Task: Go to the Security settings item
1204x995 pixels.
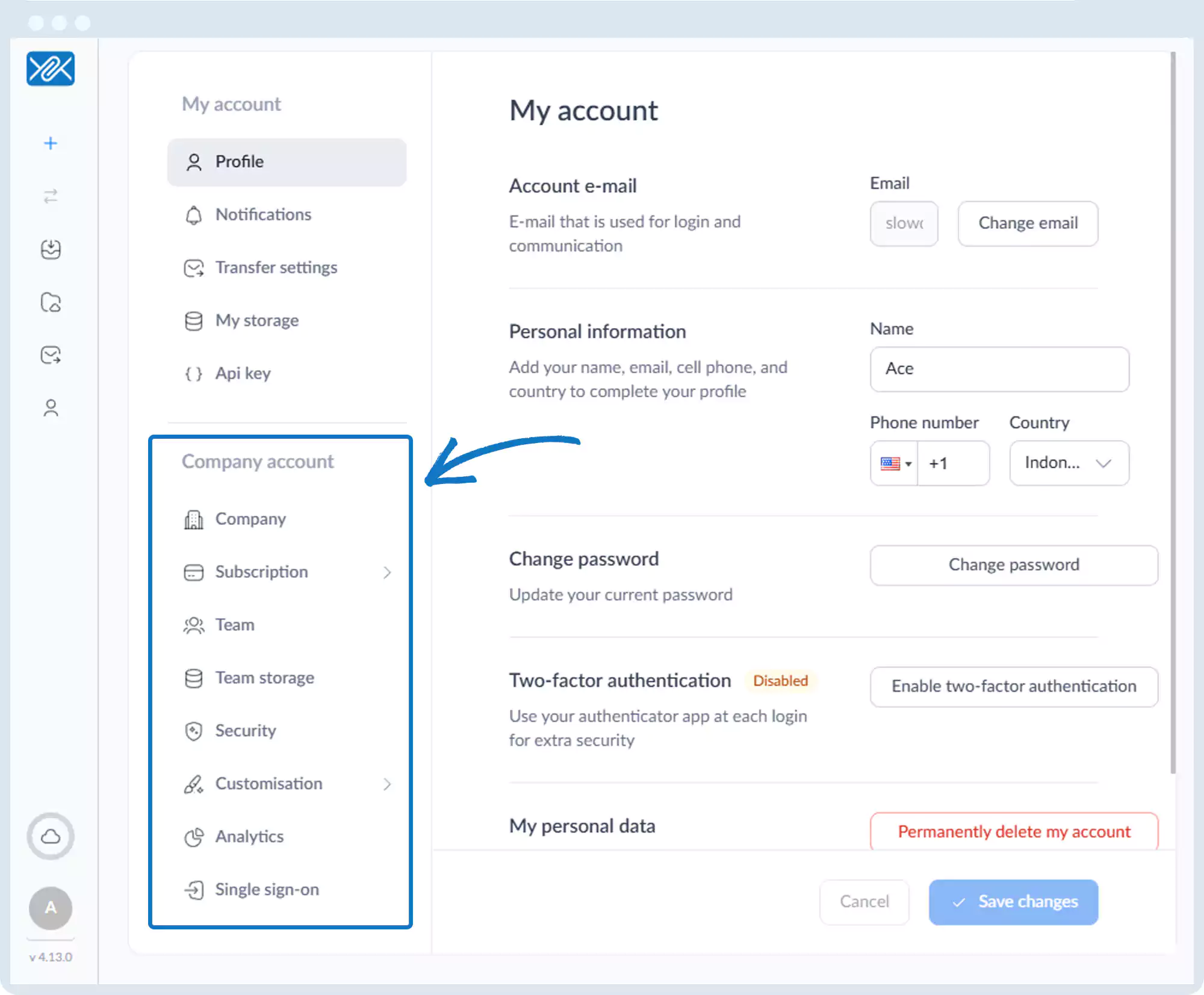Action: (245, 731)
